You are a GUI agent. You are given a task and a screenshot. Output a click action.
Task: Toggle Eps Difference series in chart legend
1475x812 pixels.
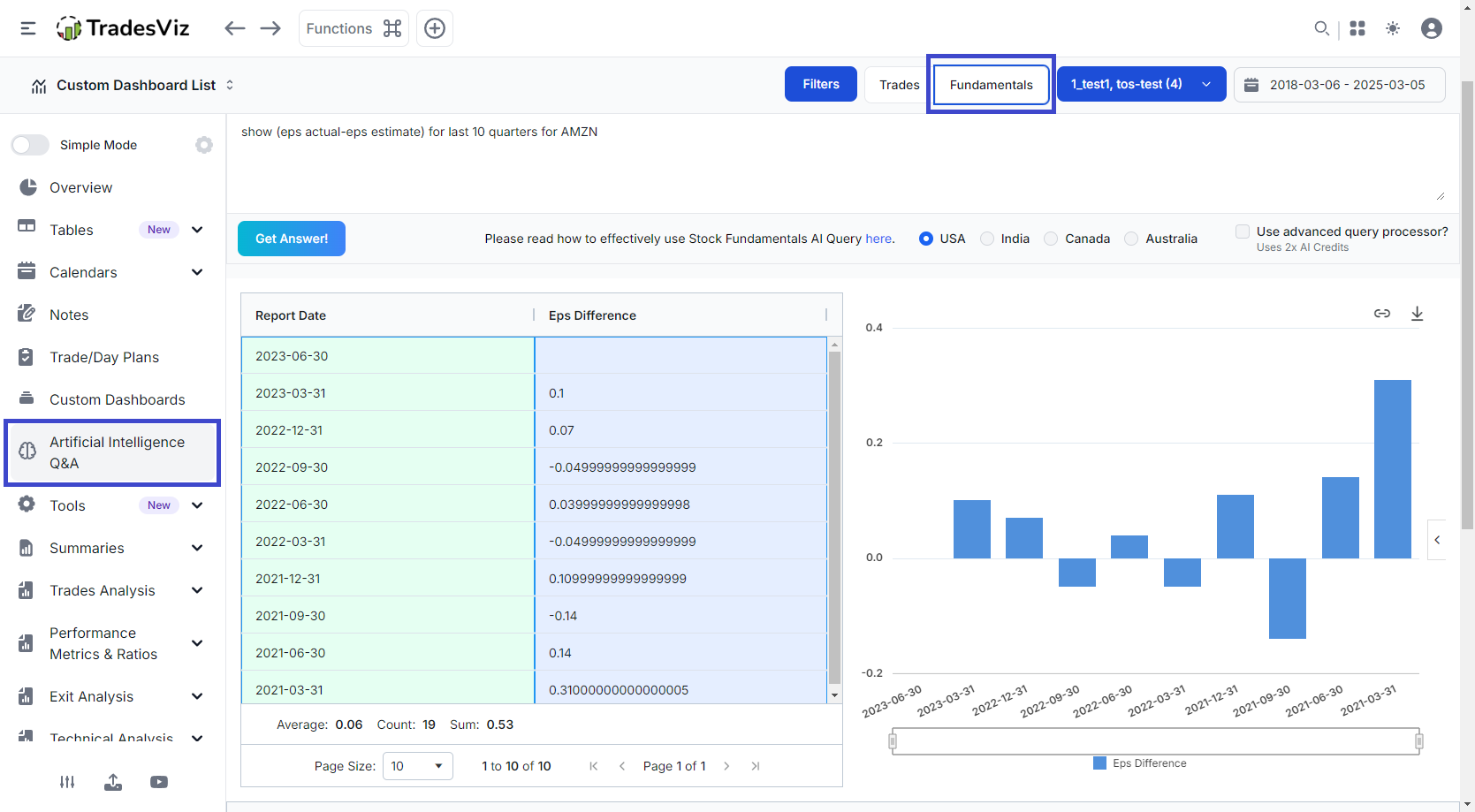[x=1140, y=763]
